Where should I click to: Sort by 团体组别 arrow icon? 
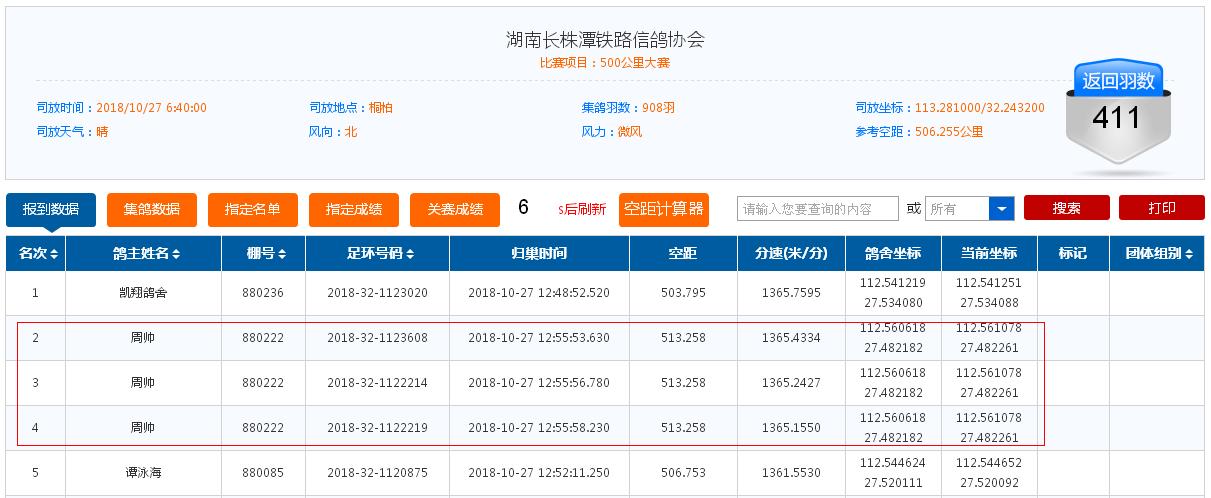pos(1189,255)
